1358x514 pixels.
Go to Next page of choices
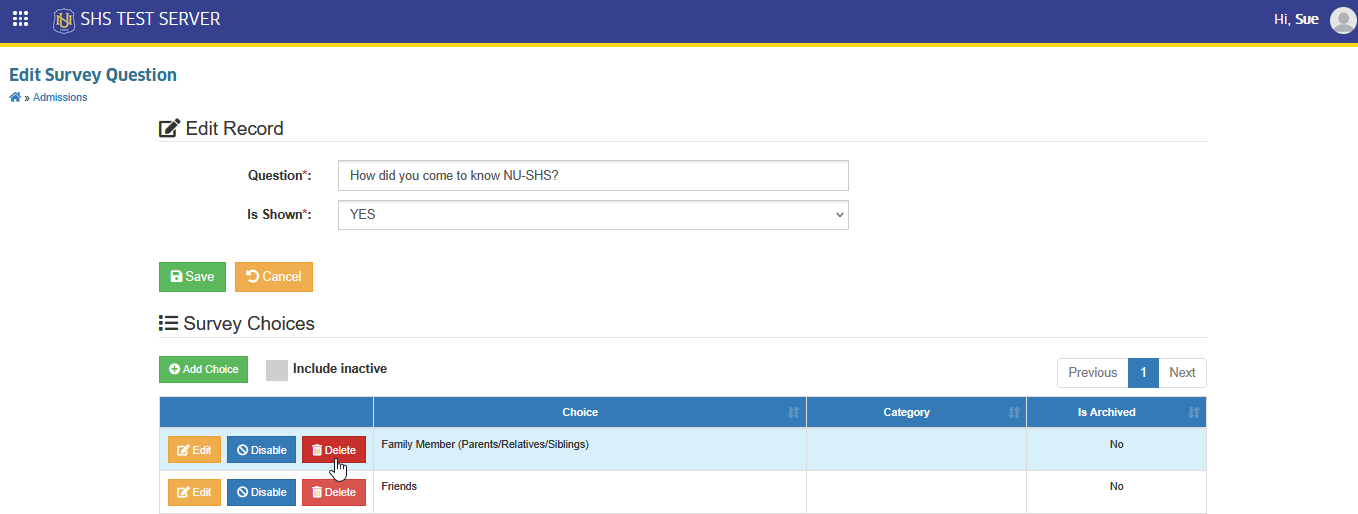(1182, 372)
